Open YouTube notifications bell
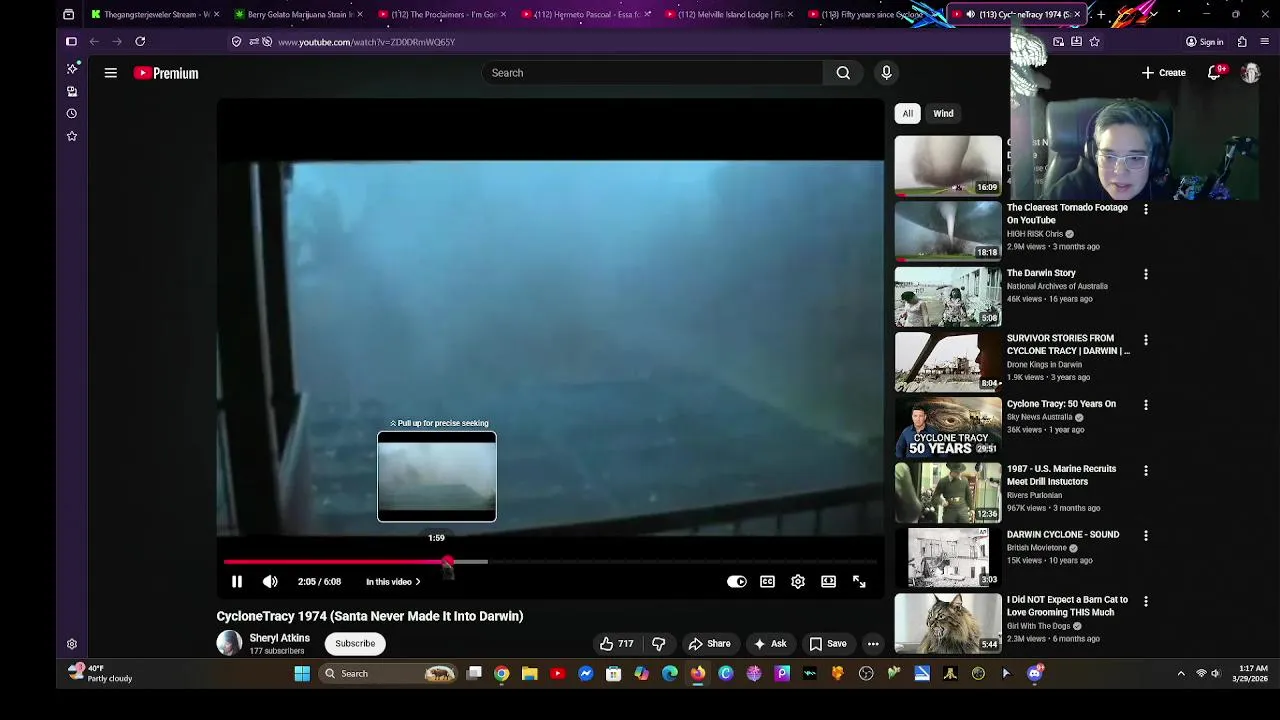 (1214, 73)
